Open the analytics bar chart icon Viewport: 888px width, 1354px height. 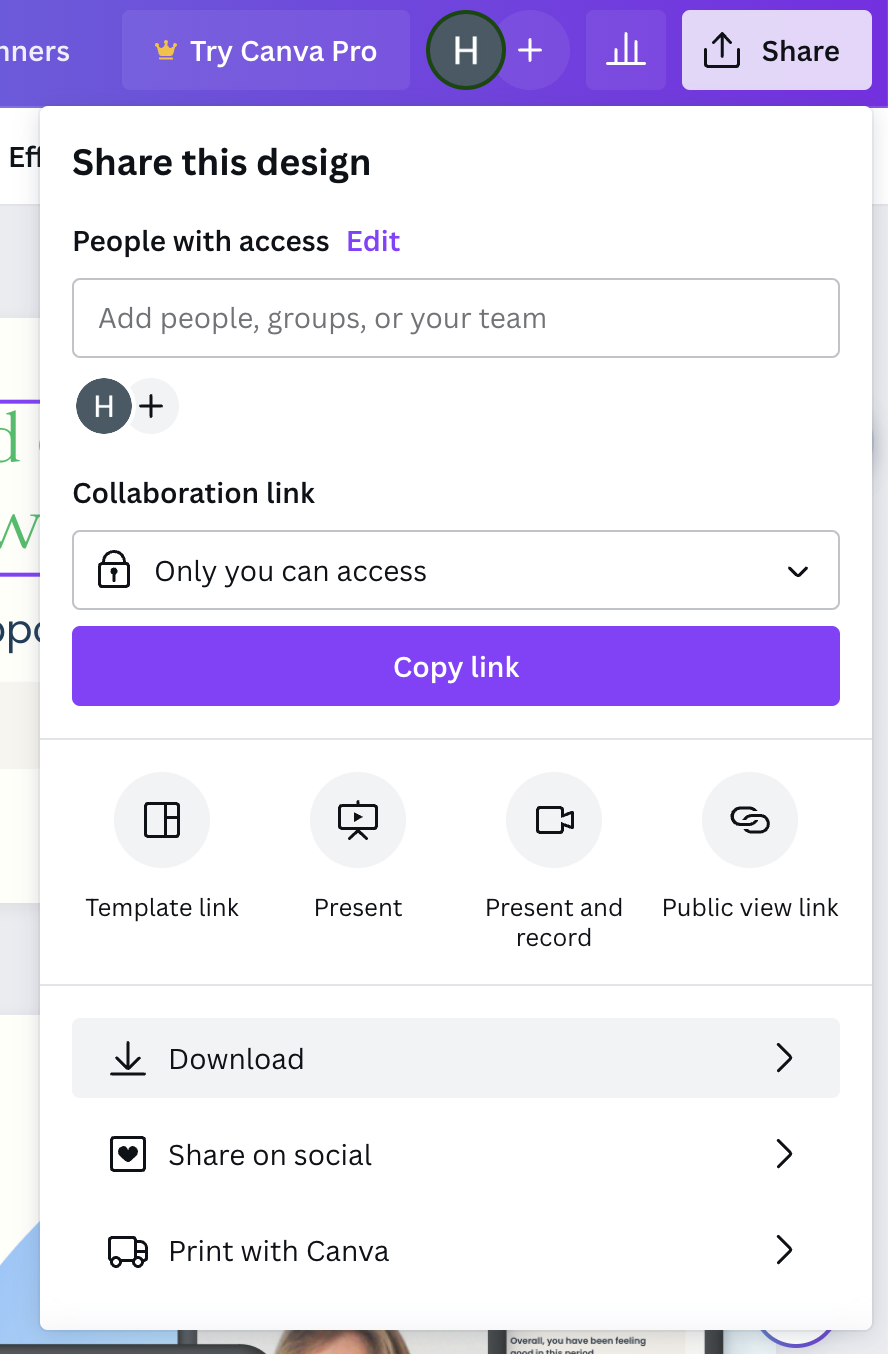click(626, 51)
